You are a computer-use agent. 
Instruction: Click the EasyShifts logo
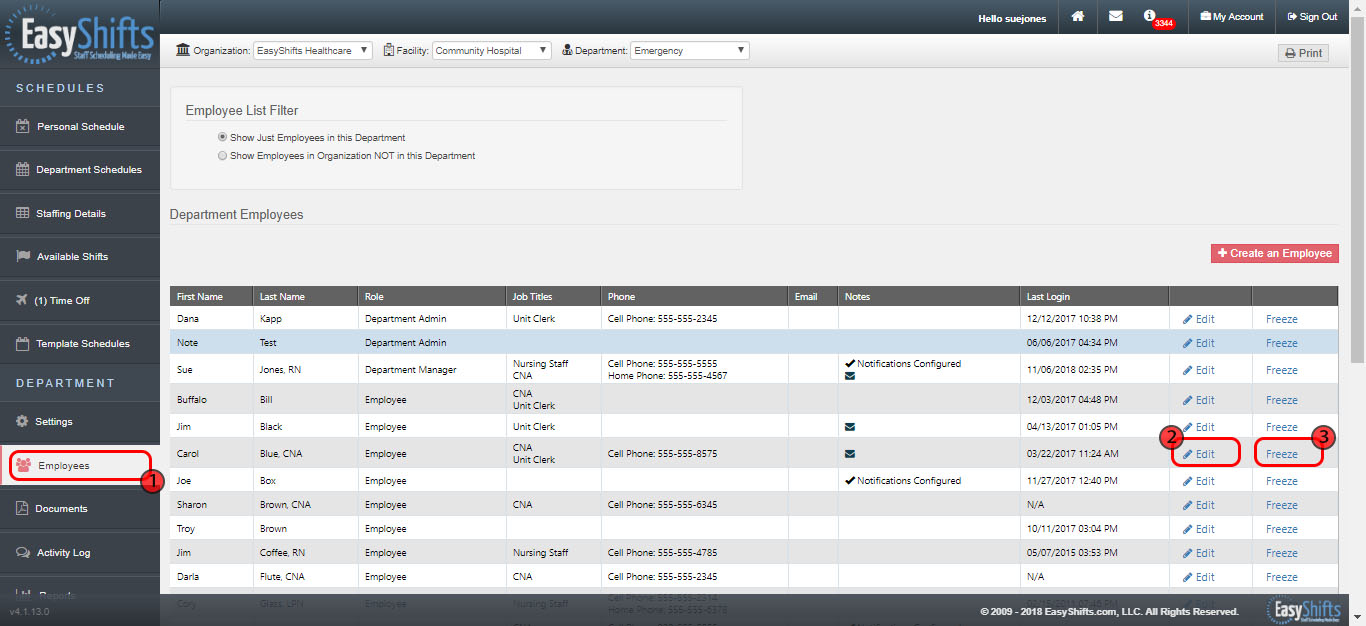[x=80, y=35]
